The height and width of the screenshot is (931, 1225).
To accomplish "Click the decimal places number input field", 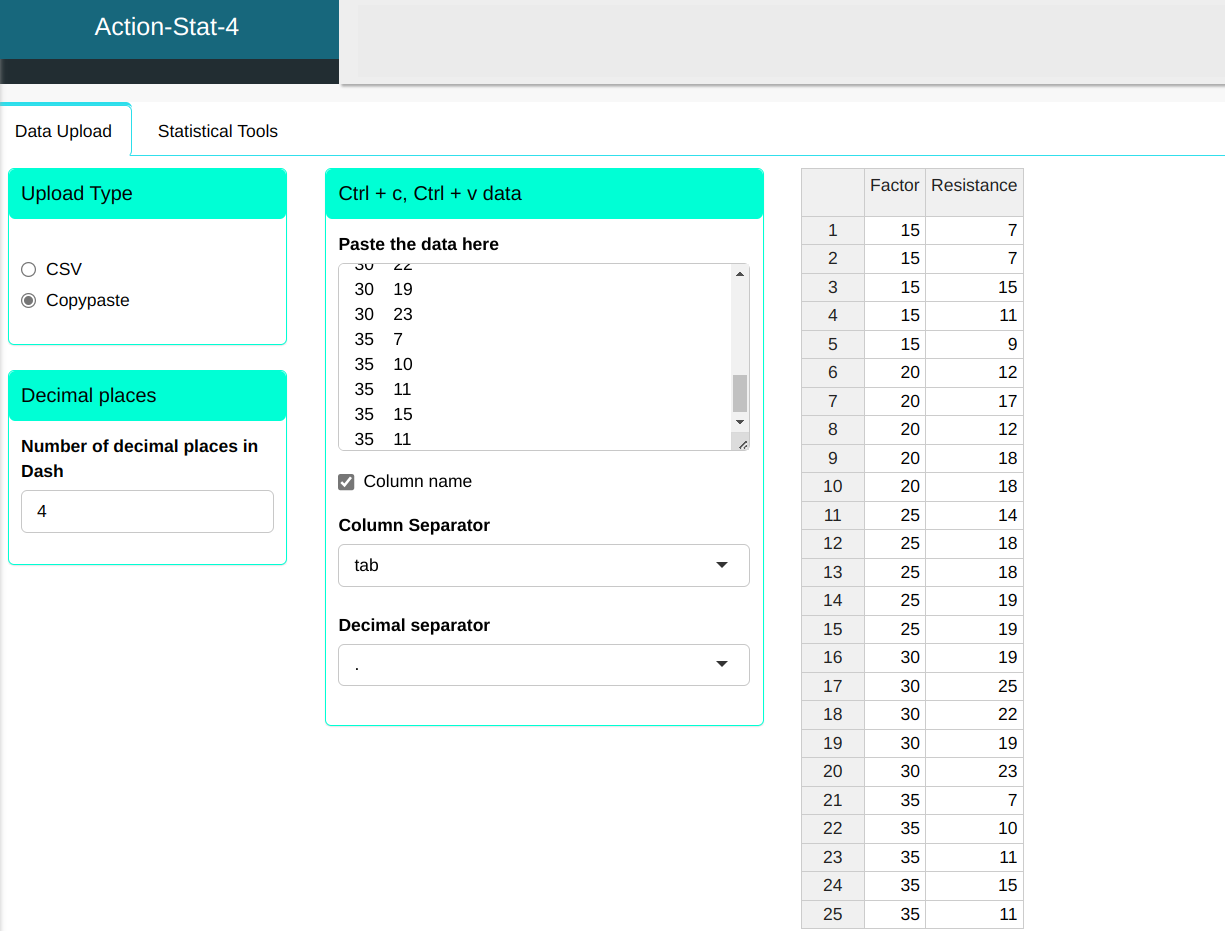I will 147,511.
